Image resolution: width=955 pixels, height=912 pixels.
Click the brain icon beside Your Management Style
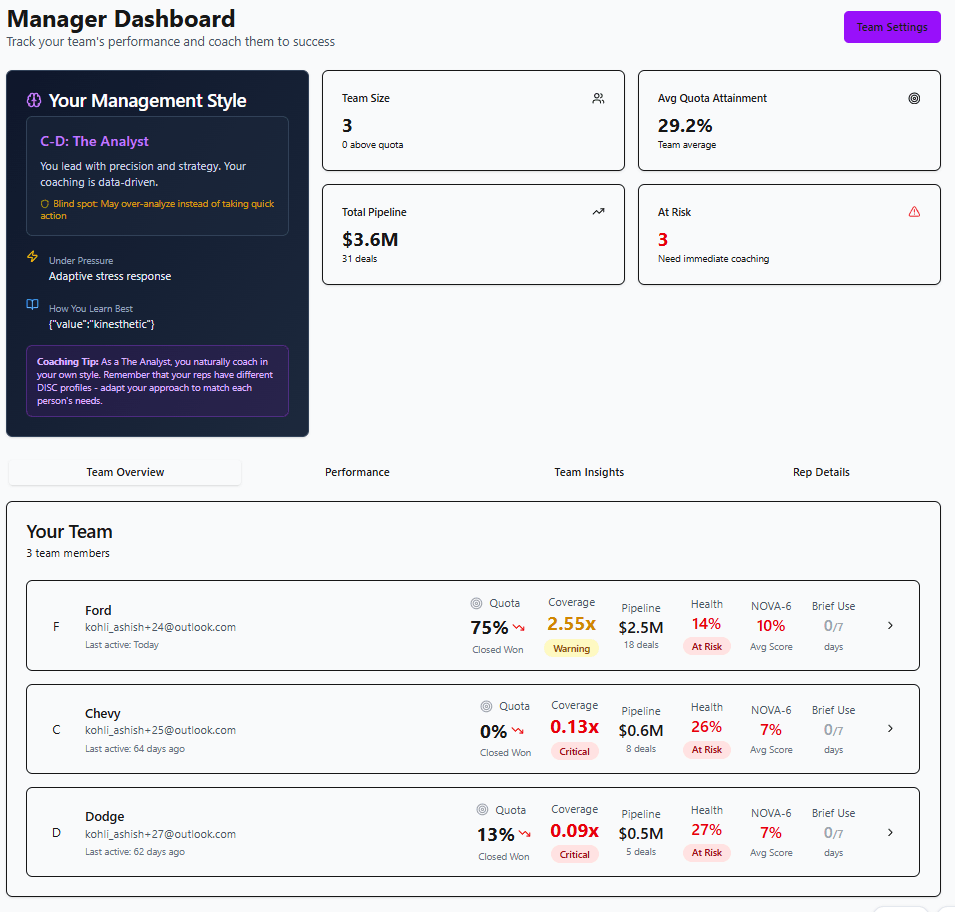tap(34, 101)
